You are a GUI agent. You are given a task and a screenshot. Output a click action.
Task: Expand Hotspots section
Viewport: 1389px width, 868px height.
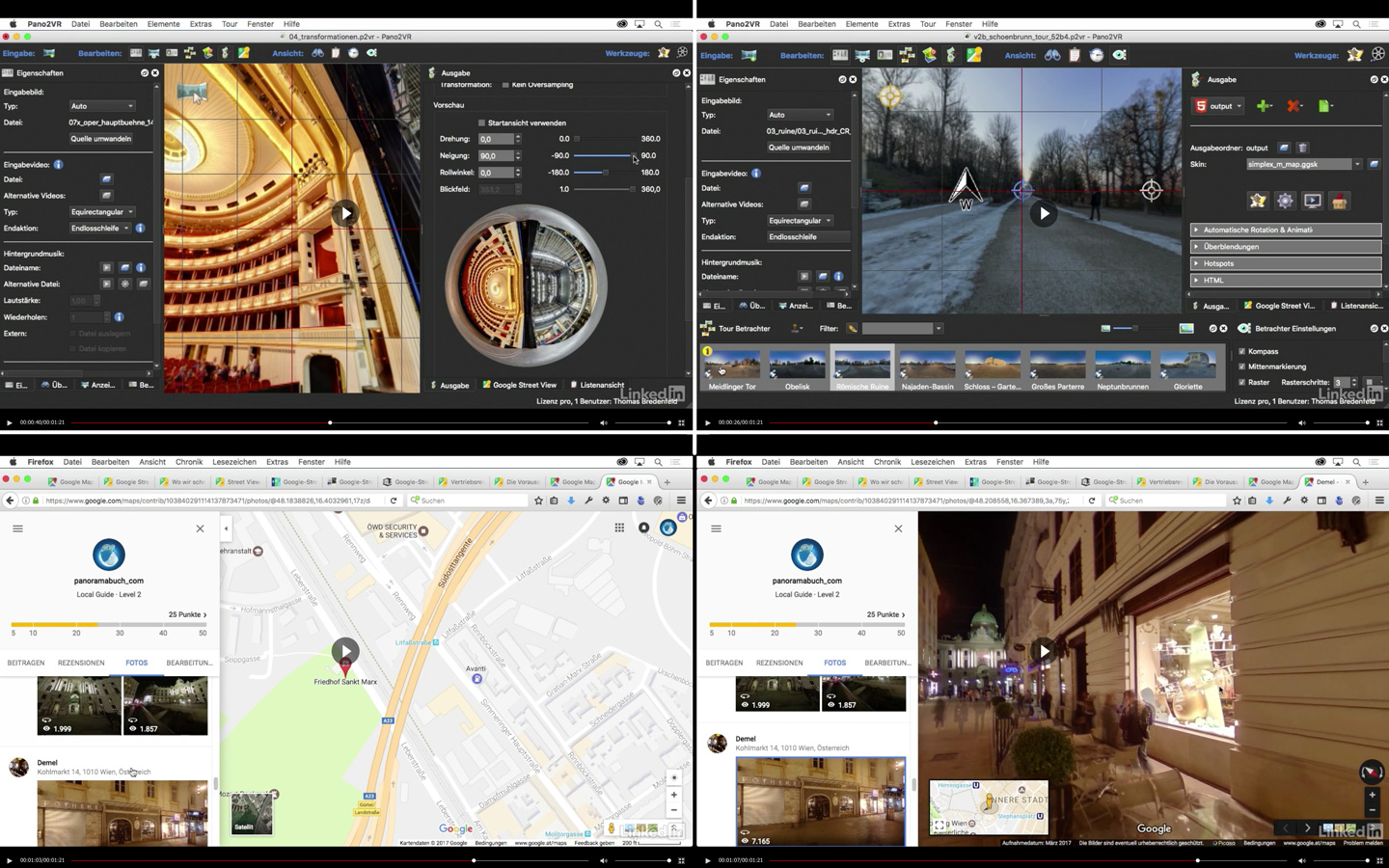pos(1286,263)
